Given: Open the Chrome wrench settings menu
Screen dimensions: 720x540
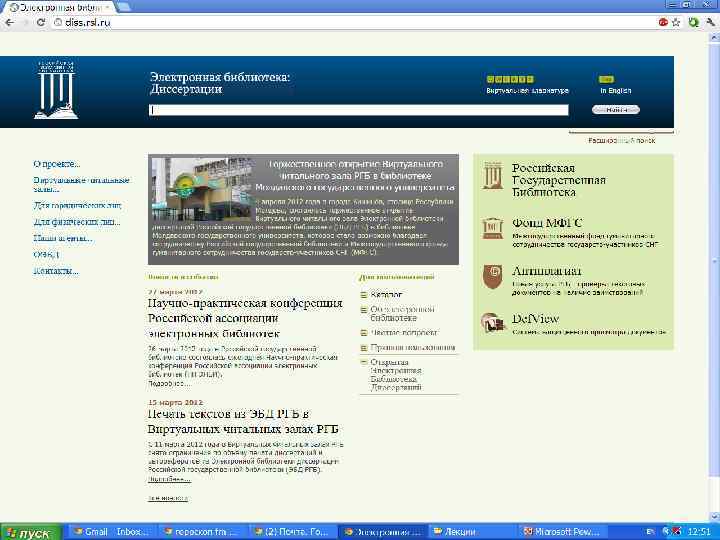Looking at the screenshot, I should point(711,22).
